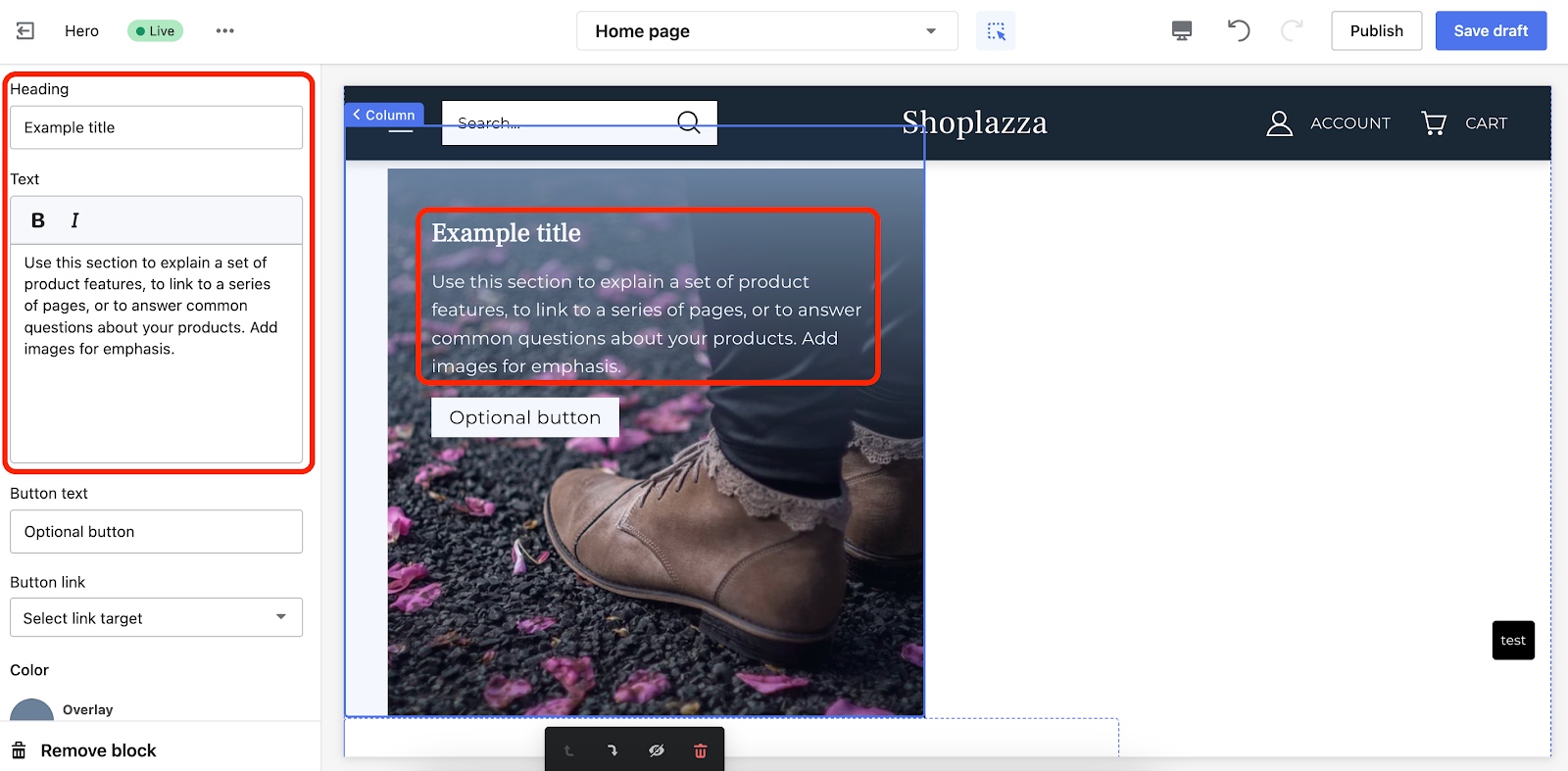Open the Home page selector dropdown
This screenshot has width=1568, height=771.
[767, 31]
